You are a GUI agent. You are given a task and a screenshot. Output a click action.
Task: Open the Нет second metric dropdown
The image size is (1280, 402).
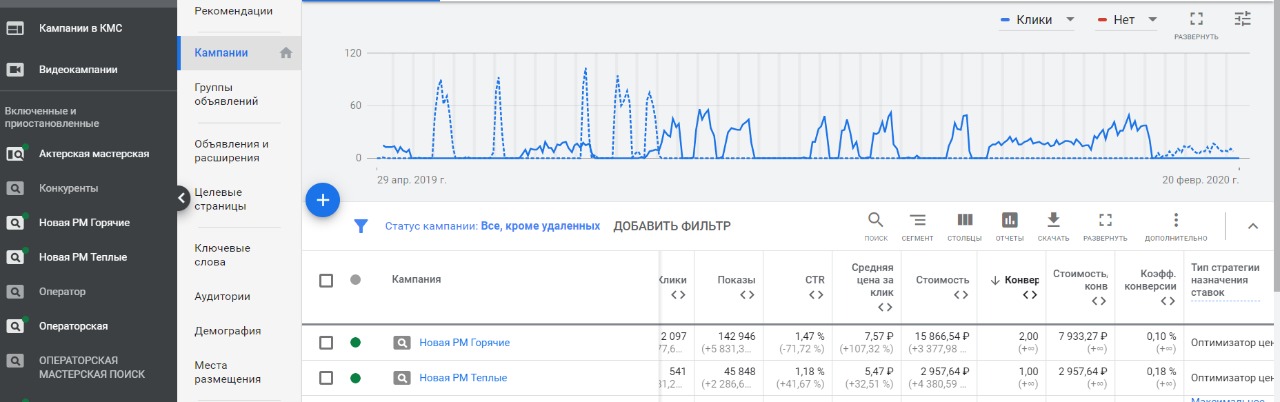[x=1126, y=19]
